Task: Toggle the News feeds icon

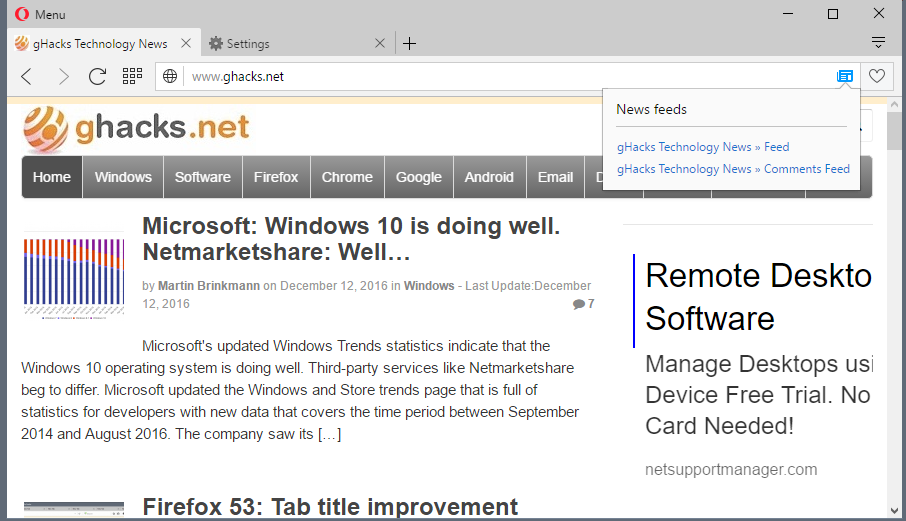Action: [845, 76]
